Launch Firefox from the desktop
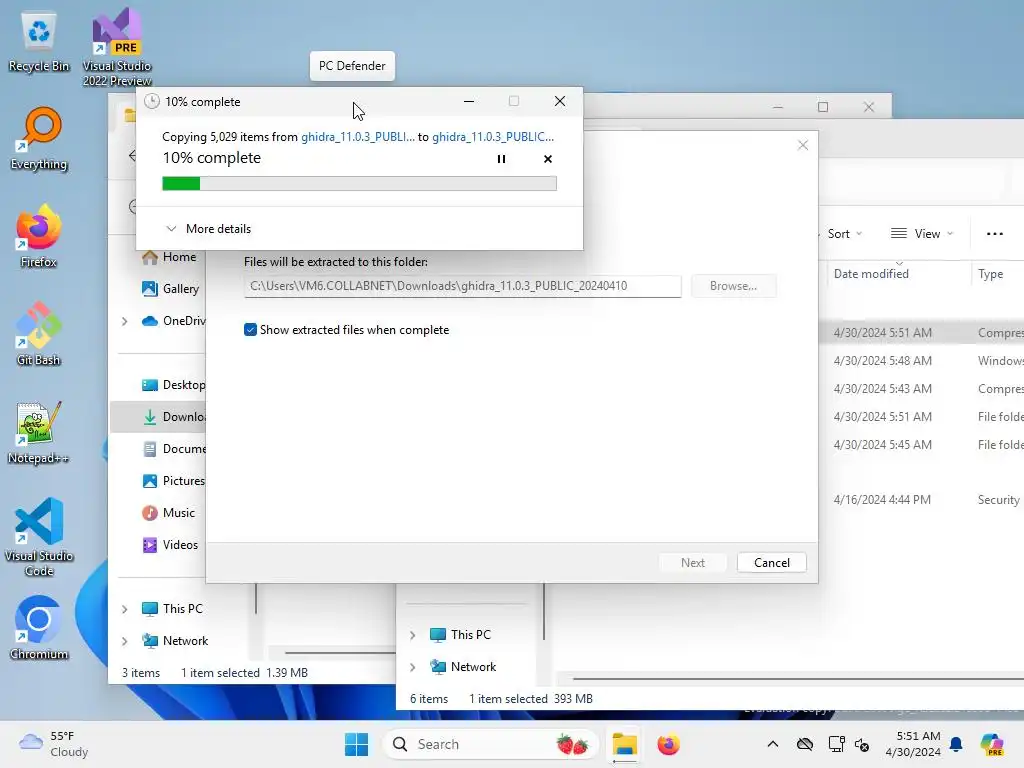 (x=39, y=236)
